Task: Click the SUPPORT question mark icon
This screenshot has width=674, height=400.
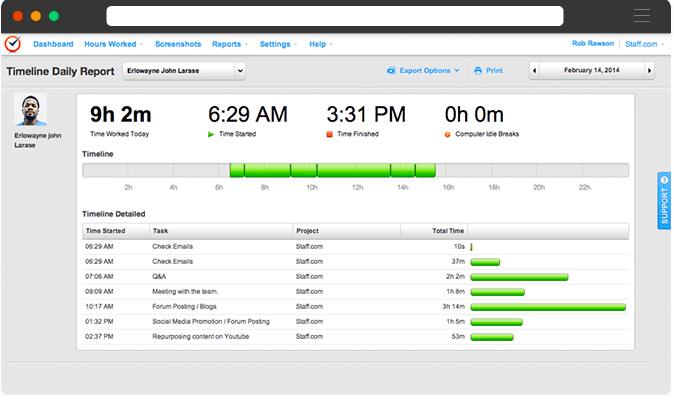Action: click(665, 180)
